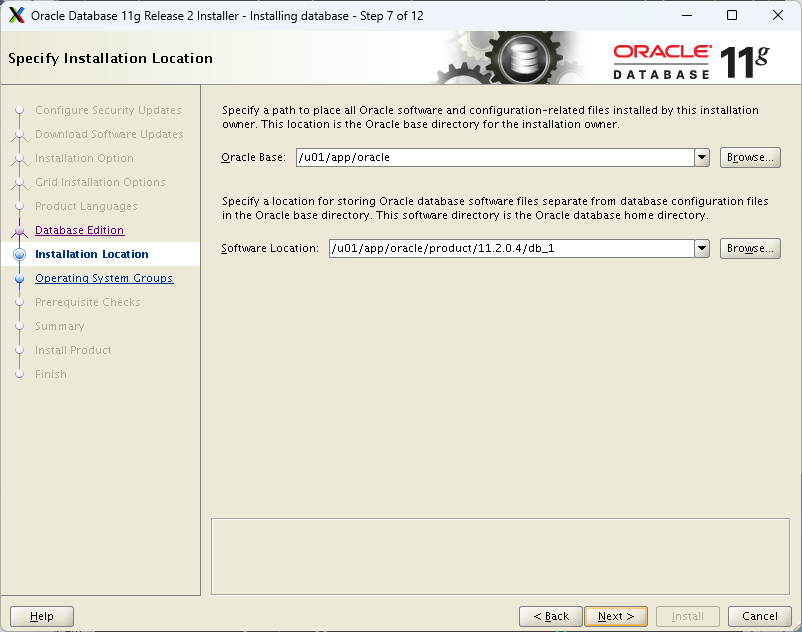Viewport: 802px width, 632px height.
Task: Close the installer window
Action: click(x=777, y=15)
